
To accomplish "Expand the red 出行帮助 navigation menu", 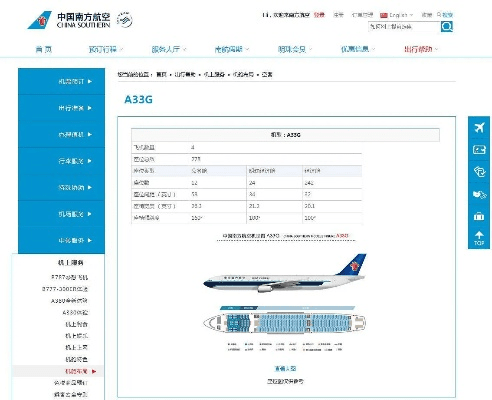I will [421, 49].
